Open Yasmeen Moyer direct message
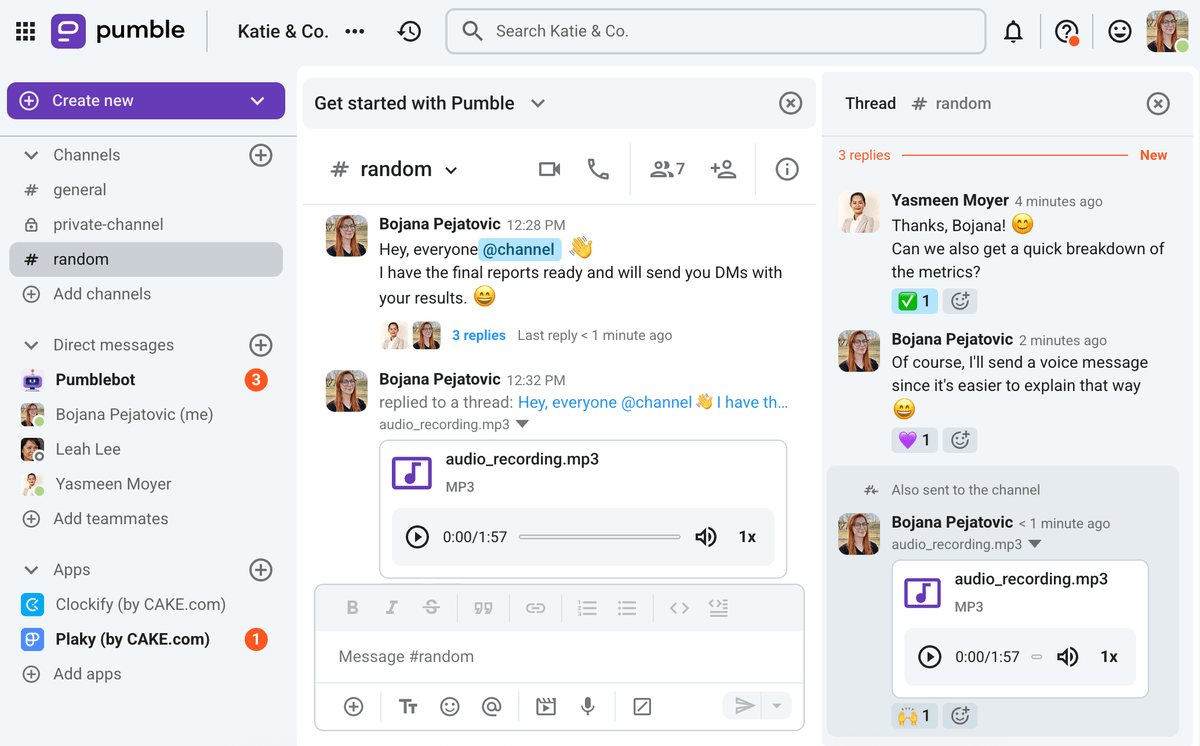The height and width of the screenshot is (746, 1200). pos(113,484)
